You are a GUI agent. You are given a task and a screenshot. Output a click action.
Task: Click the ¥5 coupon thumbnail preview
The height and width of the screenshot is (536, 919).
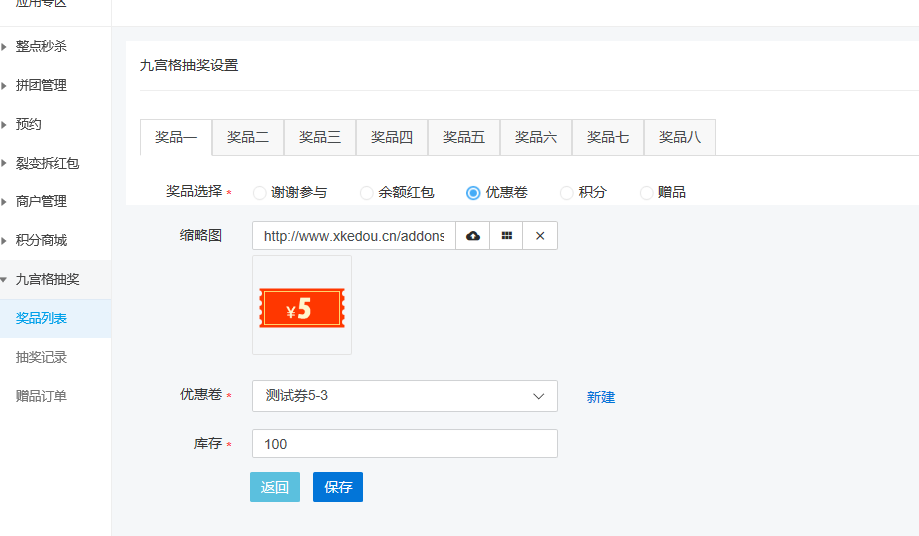pyautogui.click(x=302, y=306)
